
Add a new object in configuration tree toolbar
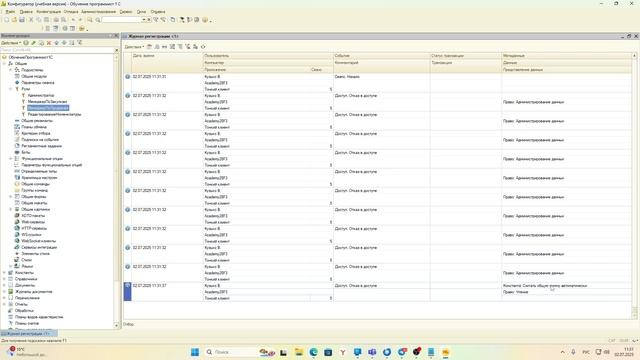click(26, 43)
